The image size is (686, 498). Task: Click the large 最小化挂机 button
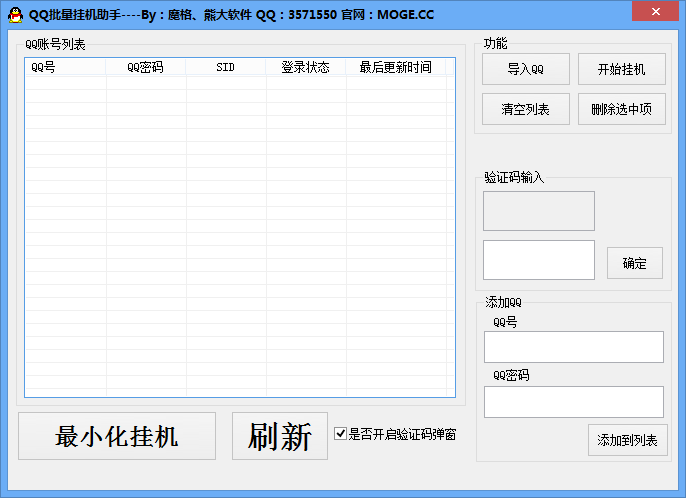pos(117,436)
